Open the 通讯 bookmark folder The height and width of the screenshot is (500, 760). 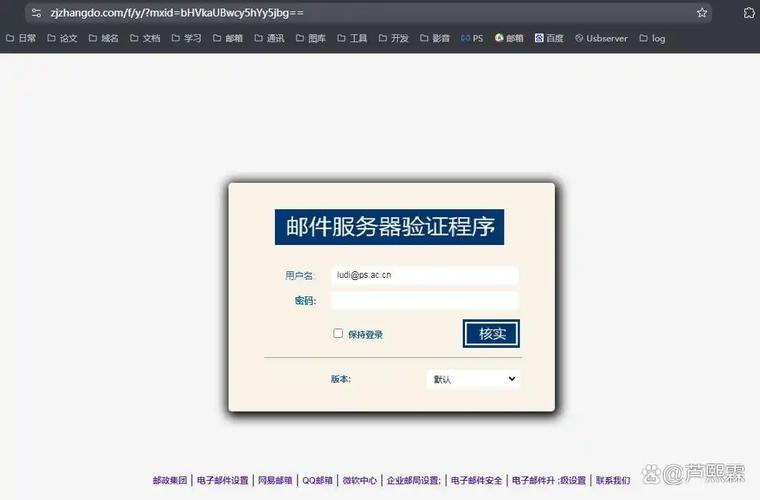point(269,38)
